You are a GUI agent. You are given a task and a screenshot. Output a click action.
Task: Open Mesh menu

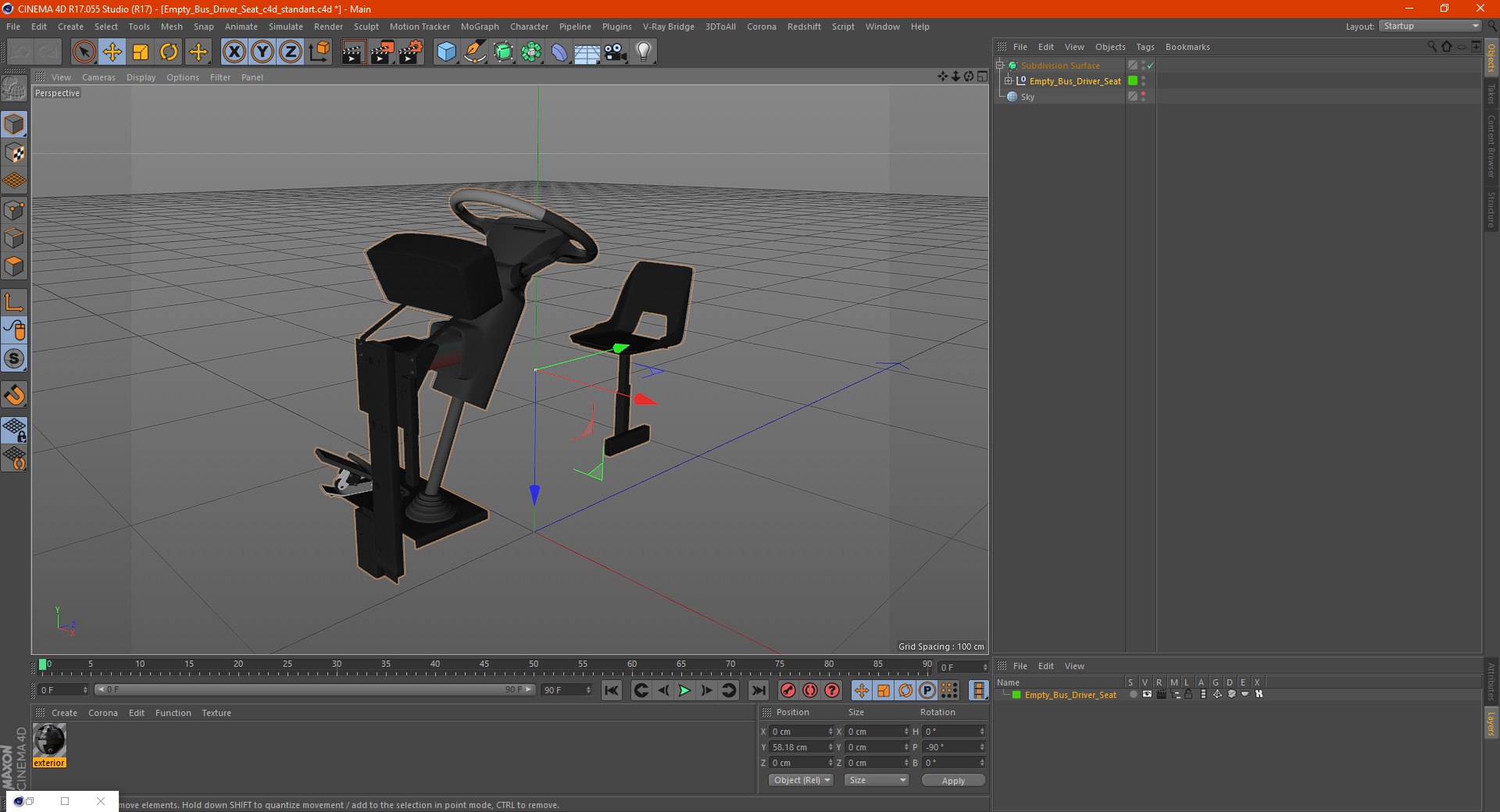(x=171, y=27)
